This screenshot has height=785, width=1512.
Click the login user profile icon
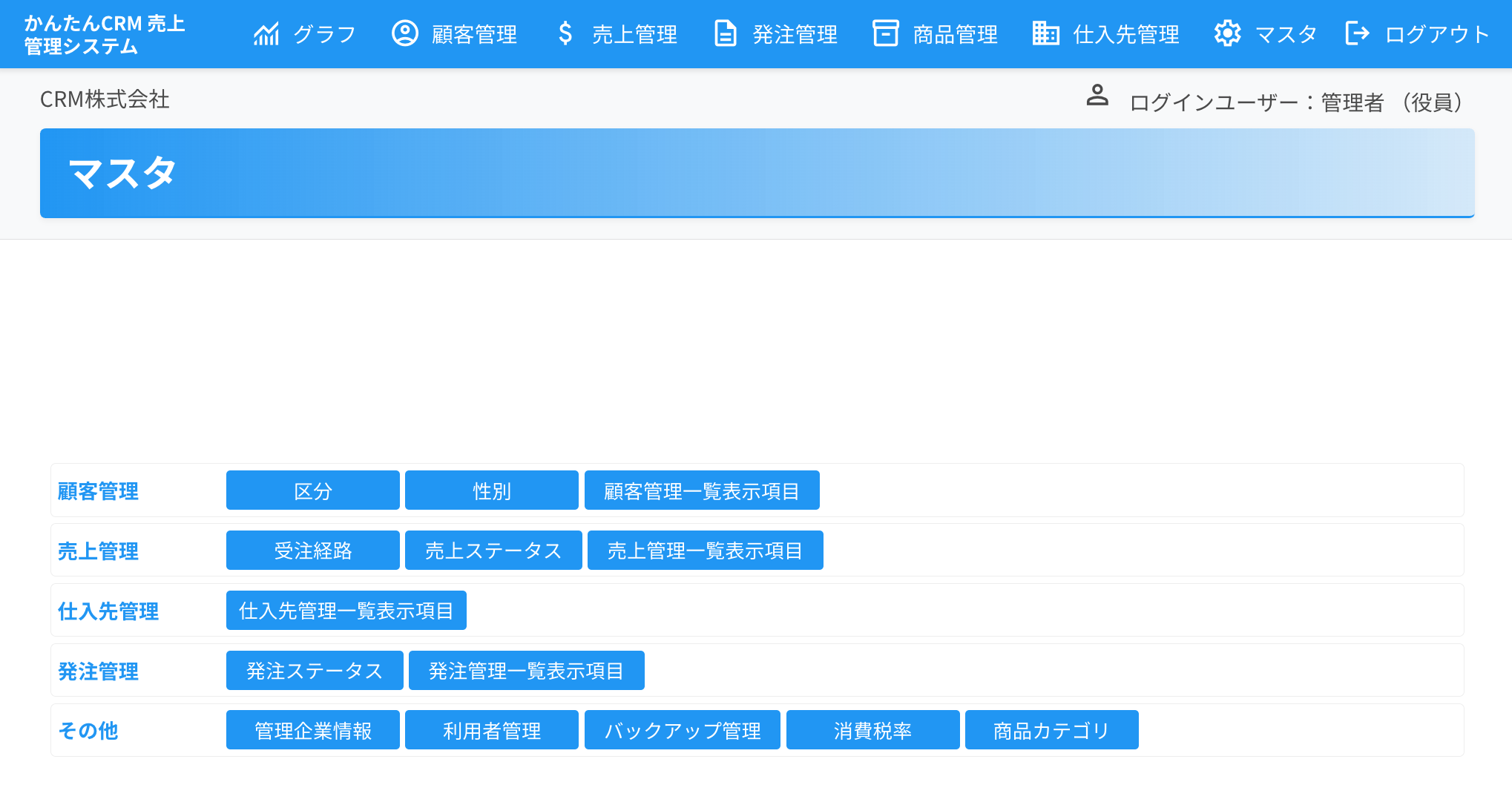tap(1097, 96)
